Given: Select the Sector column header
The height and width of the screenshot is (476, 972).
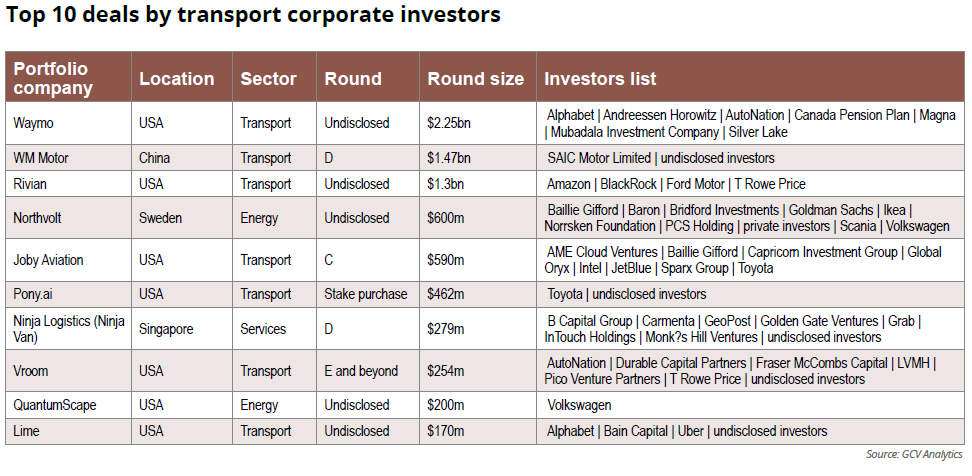Looking at the screenshot, I should [x=268, y=78].
